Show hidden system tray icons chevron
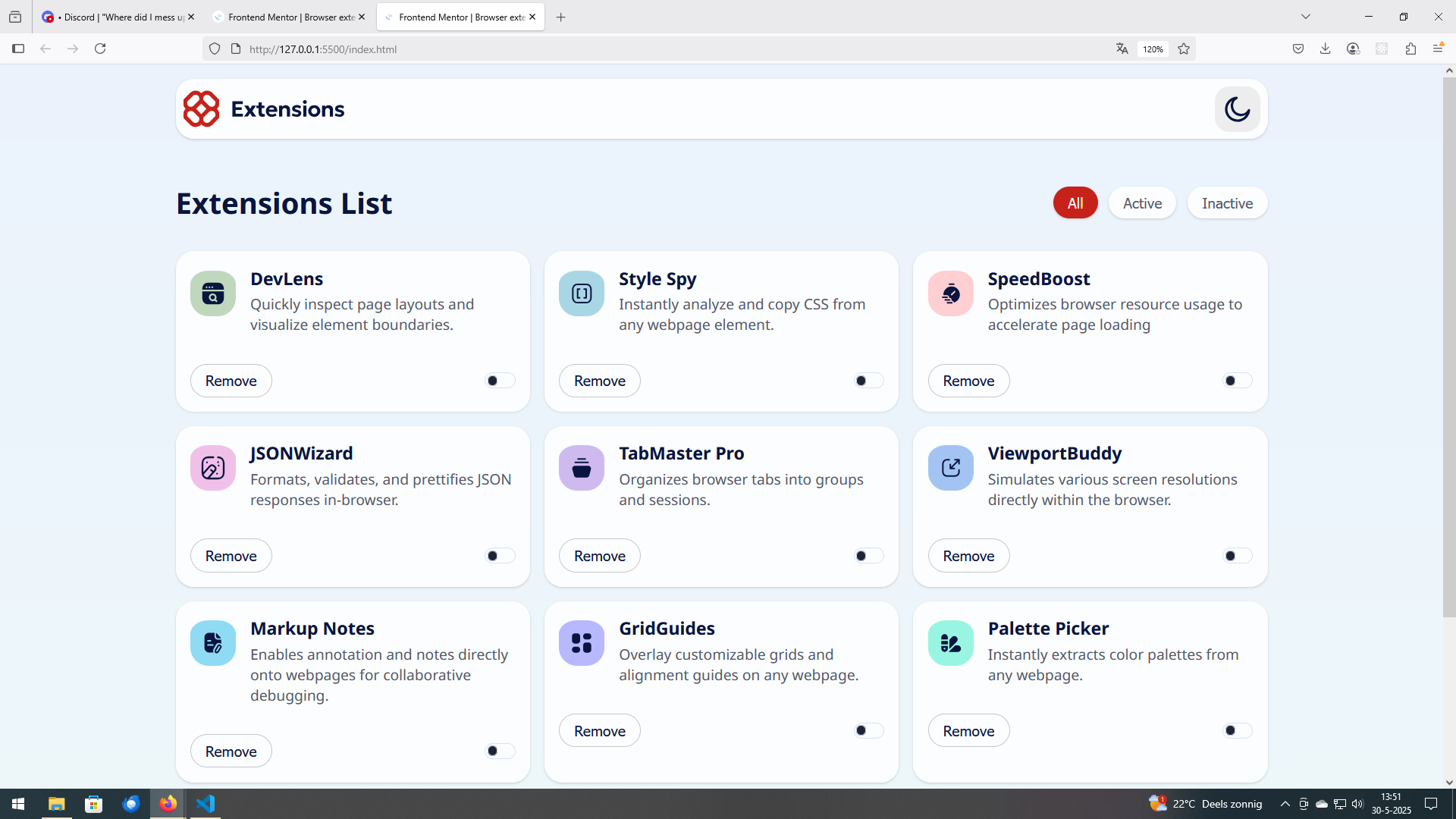Image resolution: width=1456 pixels, height=819 pixels. click(x=1285, y=804)
